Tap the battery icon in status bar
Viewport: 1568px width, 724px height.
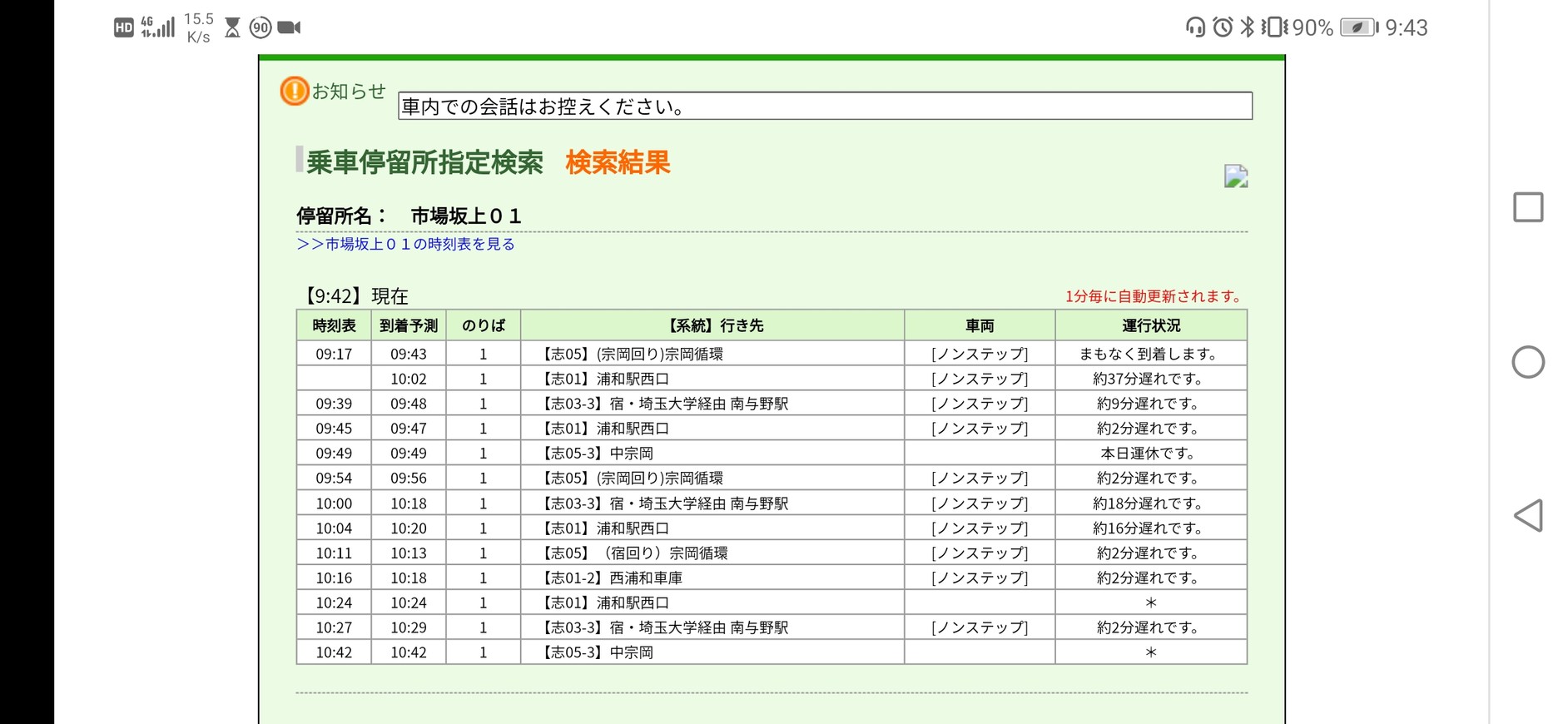tap(1358, 27)
